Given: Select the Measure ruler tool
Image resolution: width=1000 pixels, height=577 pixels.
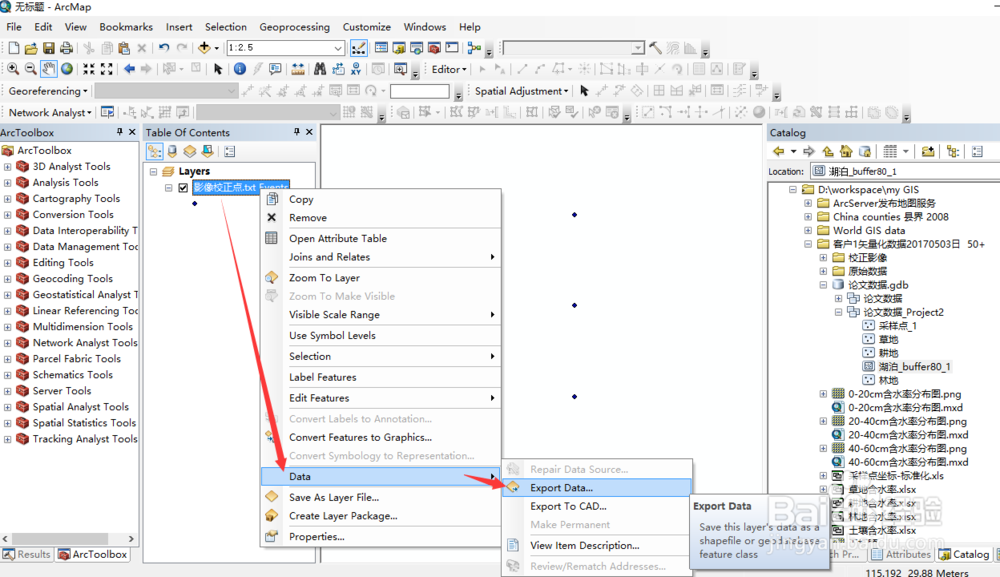Looking at the screenshot, I should pyautogui.click(x=298, y=69).
